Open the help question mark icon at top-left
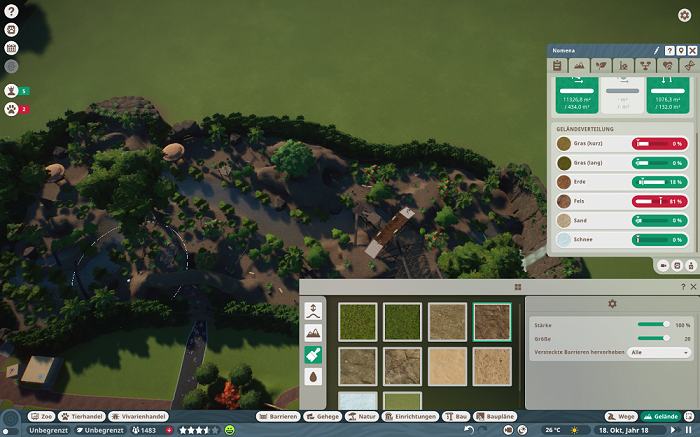This screenshot has height=437, width=700. (11, 11)
